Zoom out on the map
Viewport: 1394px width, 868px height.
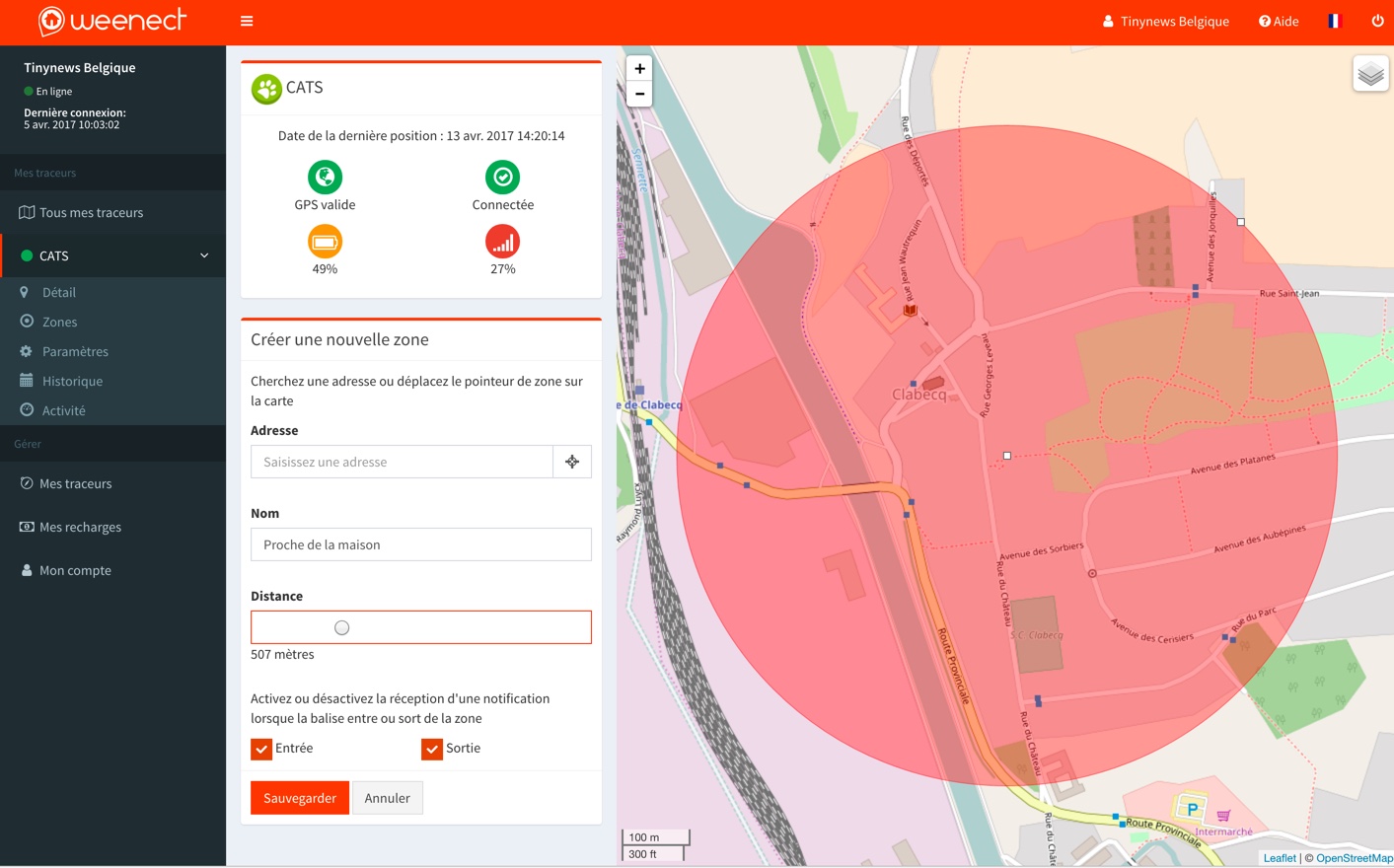639,94
